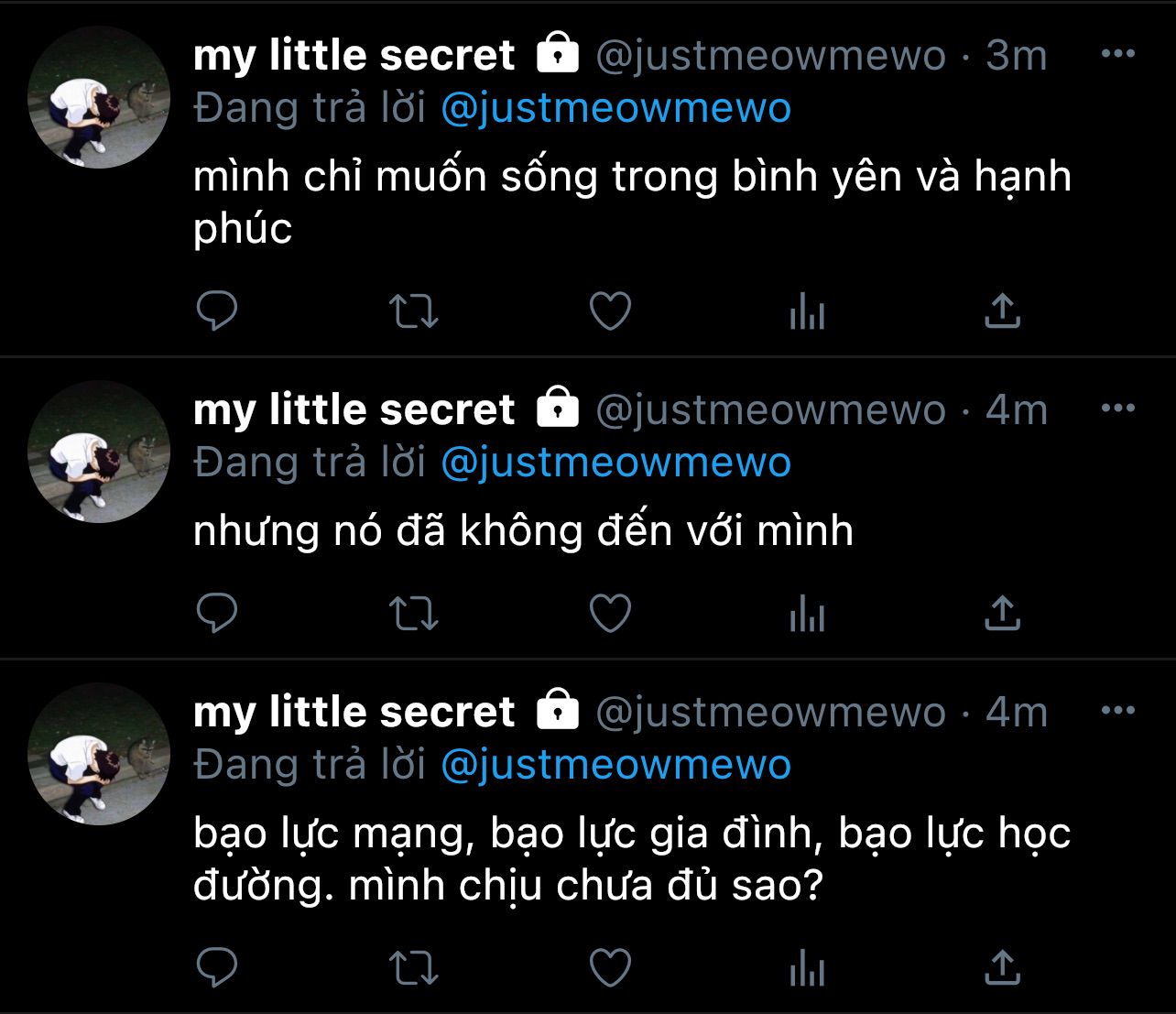The image size is (1176, 1014).
Task: Open @justmeowmewo reply link in first tweet
Action: pyautogui.click(x=615, y=109)
